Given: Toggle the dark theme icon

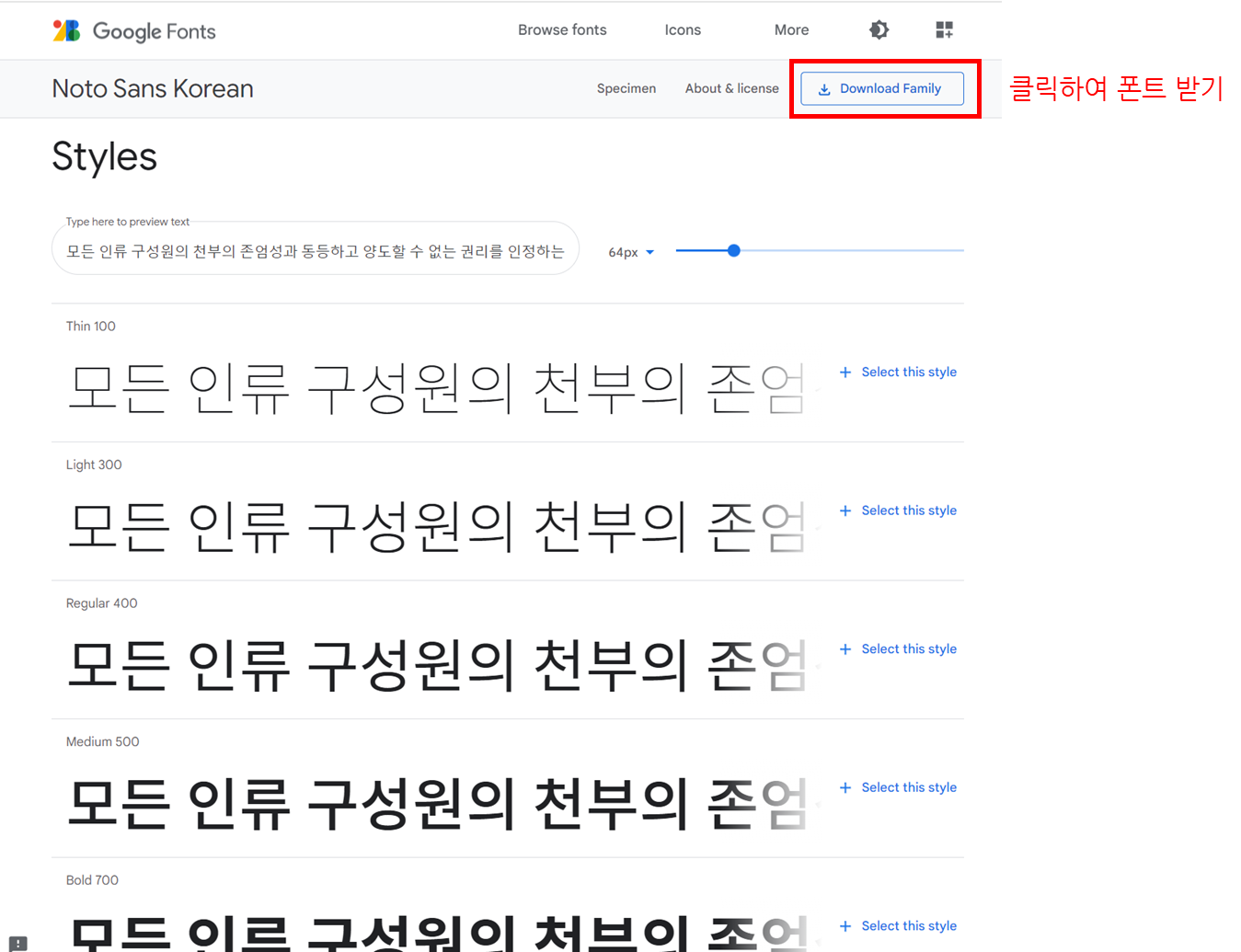Looking at the screenshot, I should (x=879, y=29).
